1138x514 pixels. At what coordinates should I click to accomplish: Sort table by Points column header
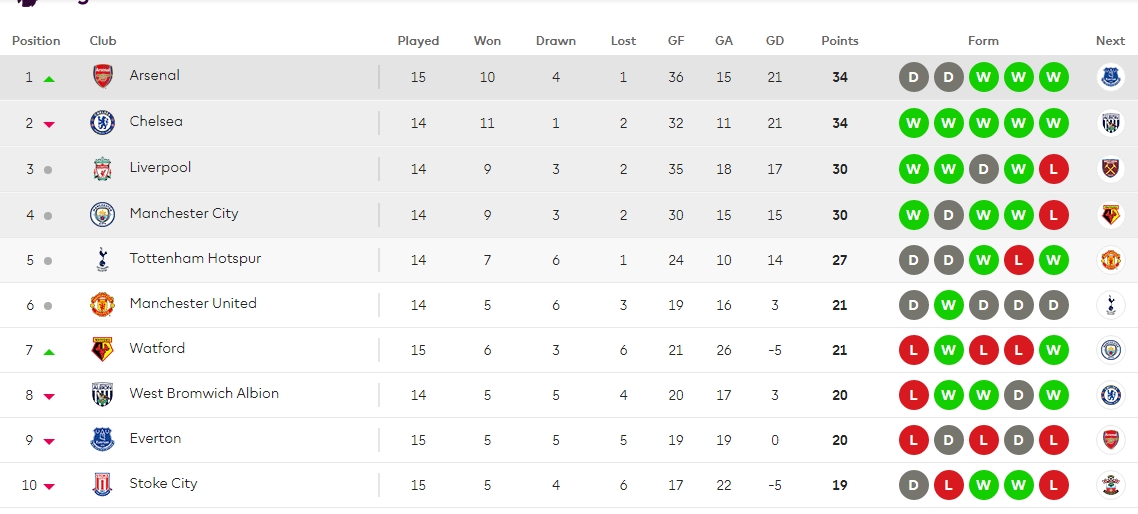pyautogui.click(x=839, y=41)
